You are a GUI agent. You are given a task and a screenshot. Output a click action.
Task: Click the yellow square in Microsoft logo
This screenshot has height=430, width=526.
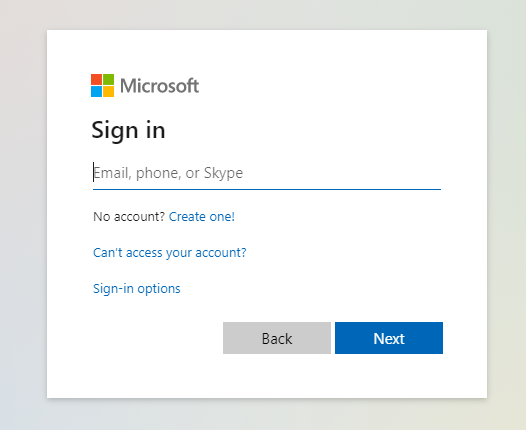tap(108, 92)
